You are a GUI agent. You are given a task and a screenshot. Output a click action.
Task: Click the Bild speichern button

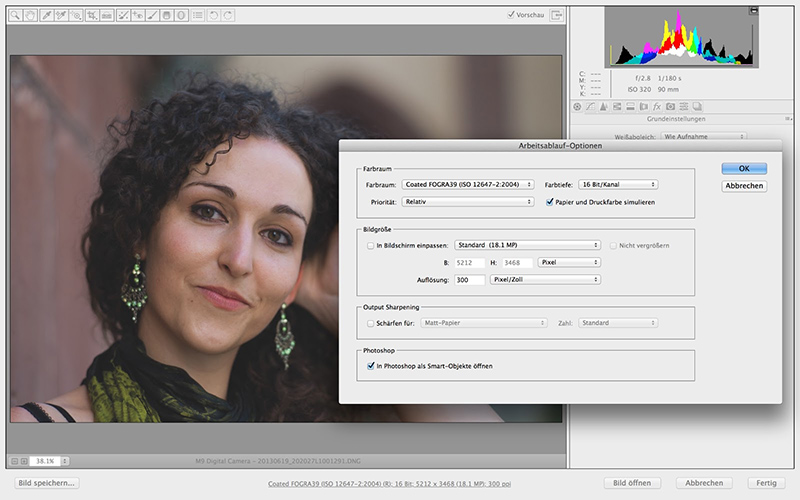click(47, 483)
